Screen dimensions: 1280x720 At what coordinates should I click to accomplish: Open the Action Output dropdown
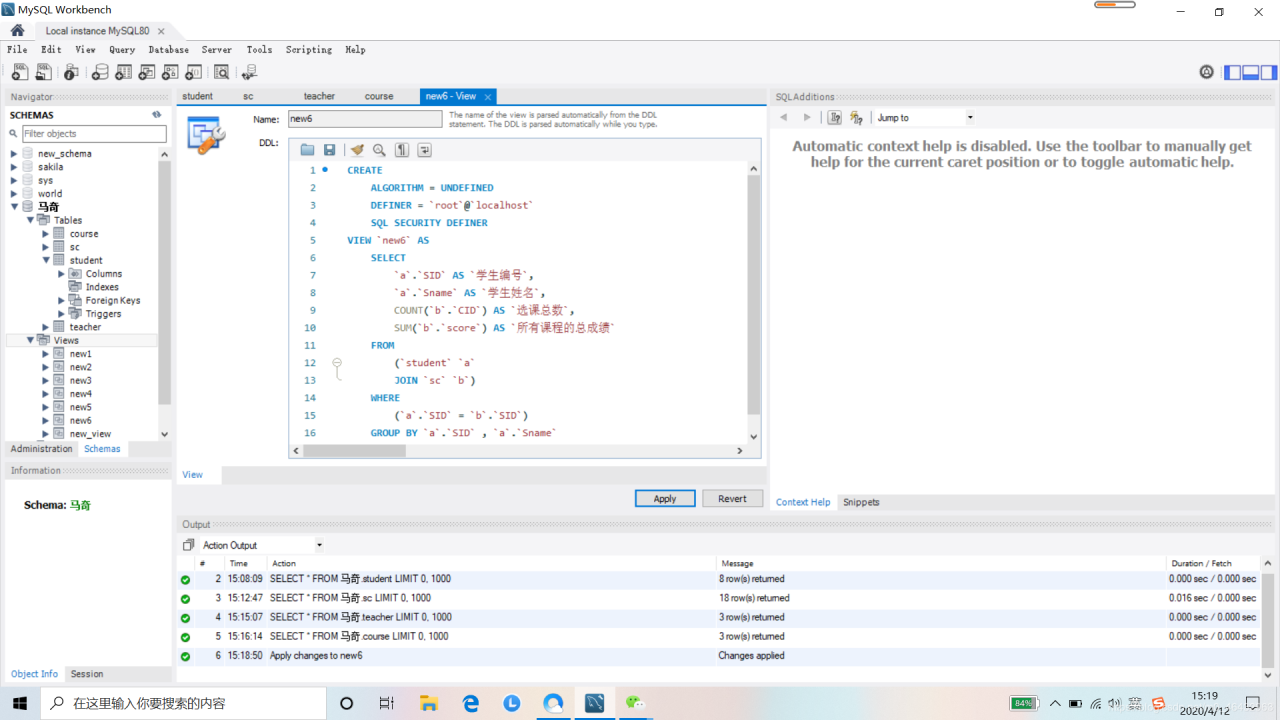click(x=262, y=545)
